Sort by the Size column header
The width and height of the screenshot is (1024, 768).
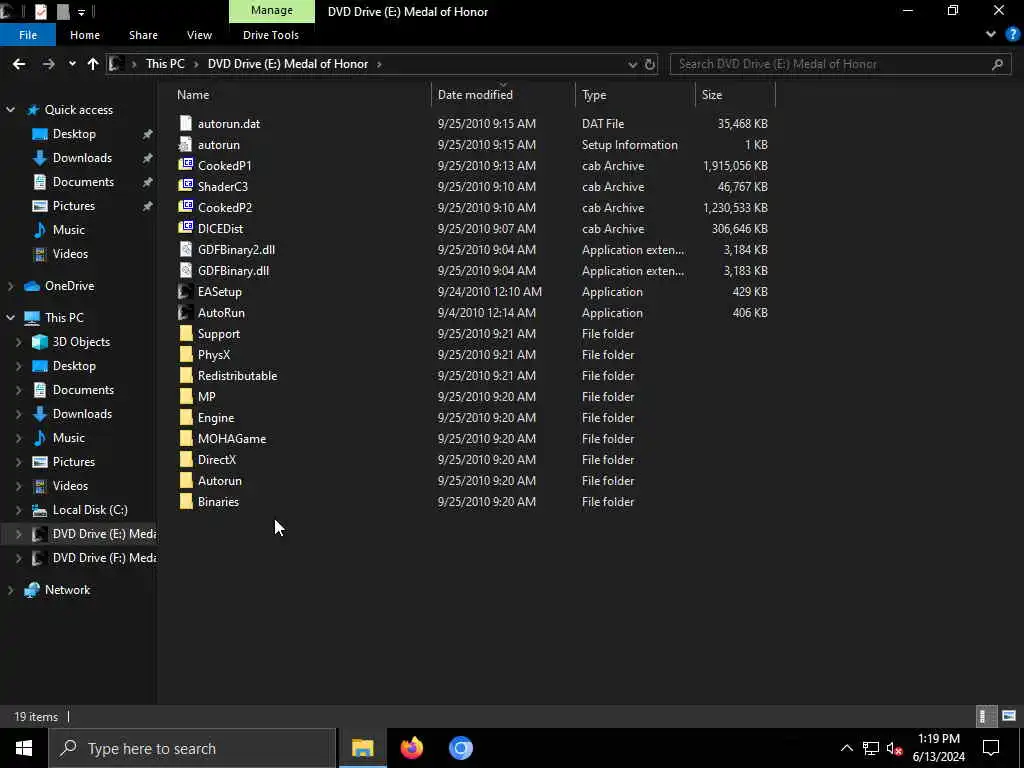point(712,95)
